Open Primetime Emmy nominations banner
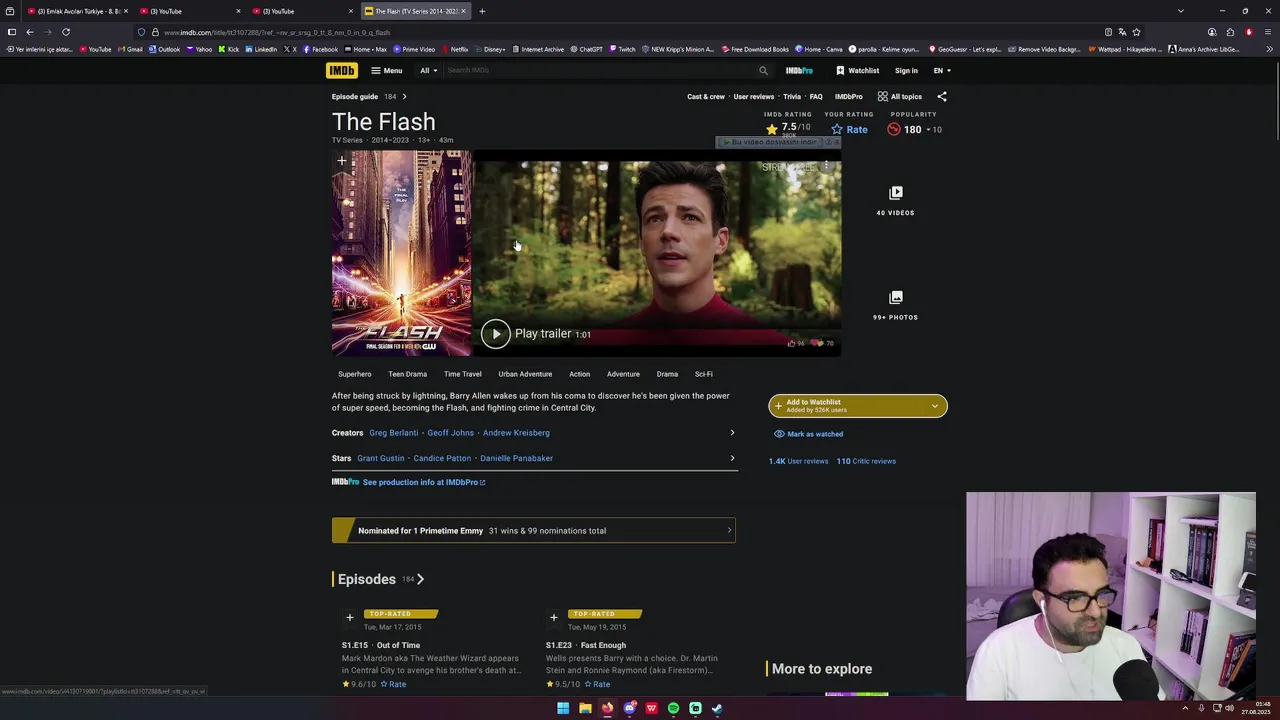Image resolution: width=1280 pixels, height=720 pixels. tap(534, 531)
